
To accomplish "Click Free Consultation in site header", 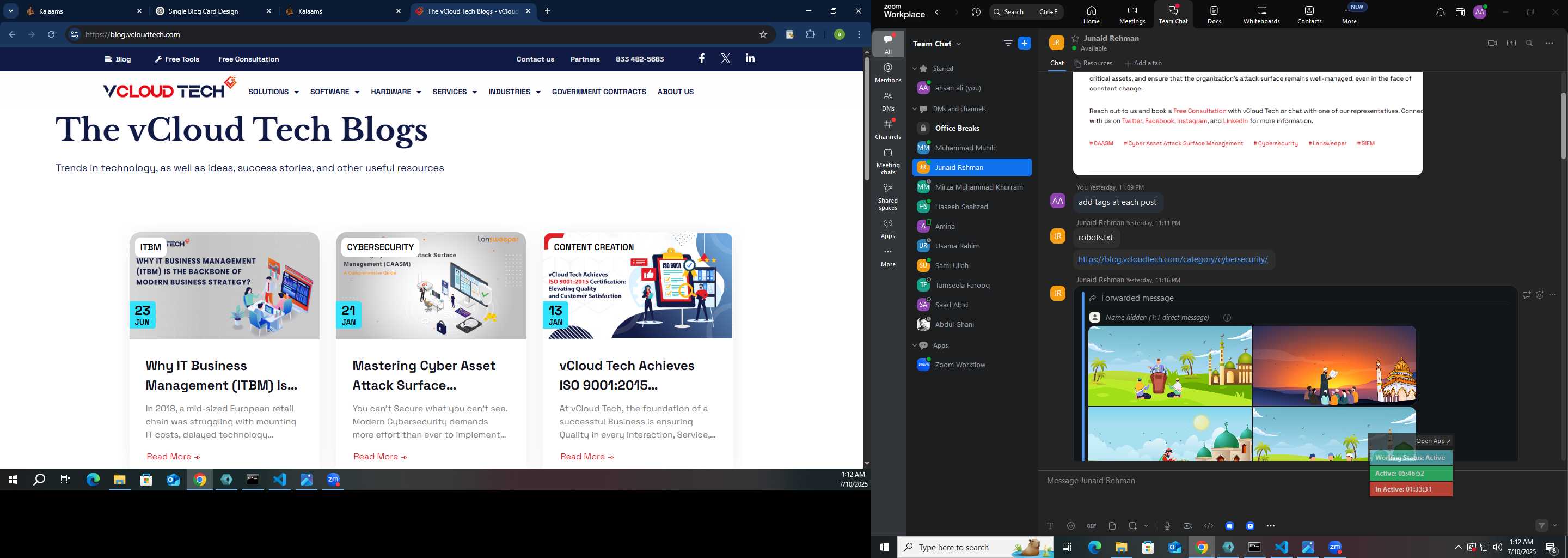I will (x=248, y=59).
